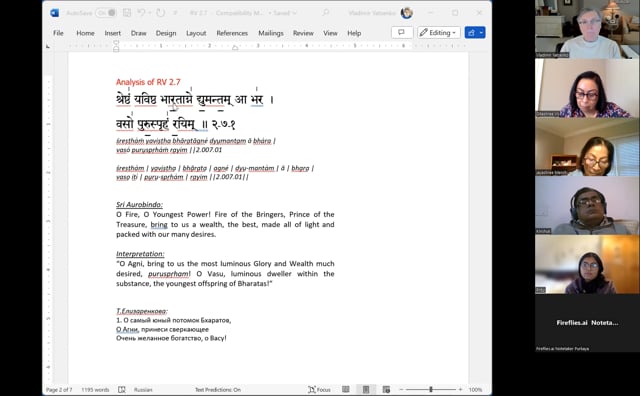Click the 'Sri Aurobindo:' heading text
The width and height of the screenshot is (640, 396).
pos(139,205)
